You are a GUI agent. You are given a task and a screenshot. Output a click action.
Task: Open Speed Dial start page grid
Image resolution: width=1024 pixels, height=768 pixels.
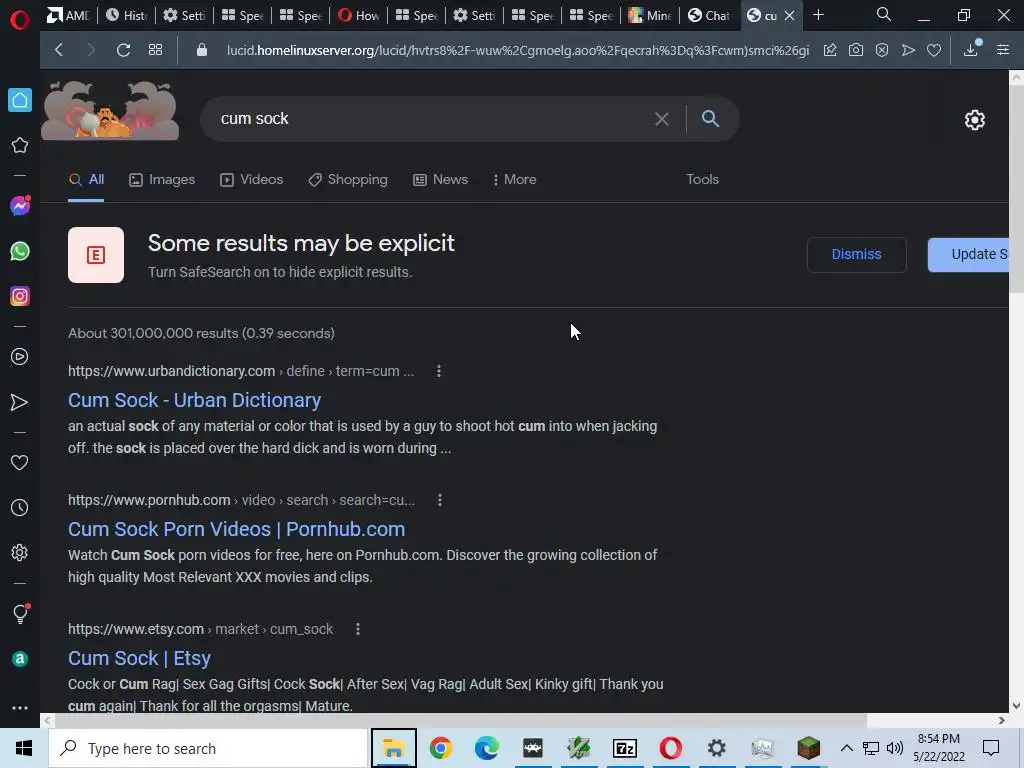(155, 50)
